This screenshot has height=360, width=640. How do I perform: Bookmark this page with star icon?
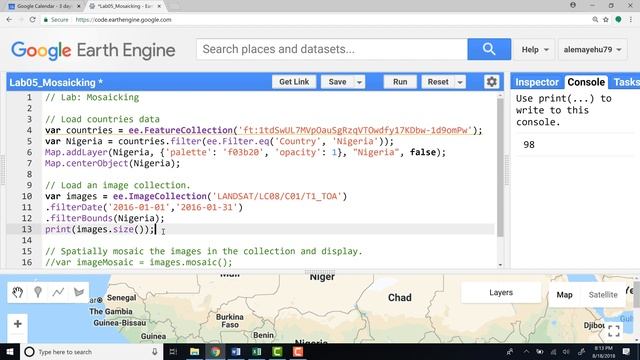point(606,20)
